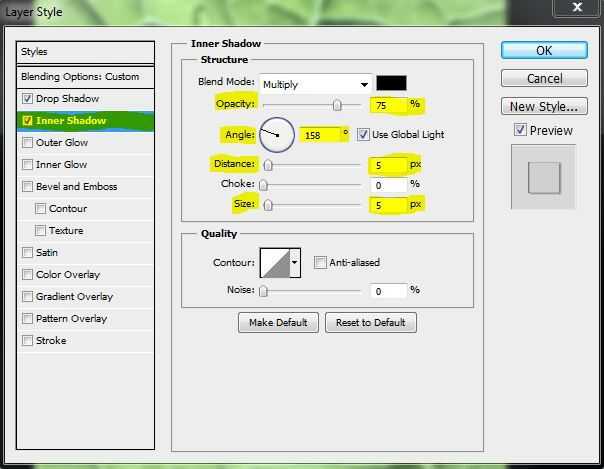Enable the Pattern Overlay checkbox

pyautogui.click(x=27, y=318)
